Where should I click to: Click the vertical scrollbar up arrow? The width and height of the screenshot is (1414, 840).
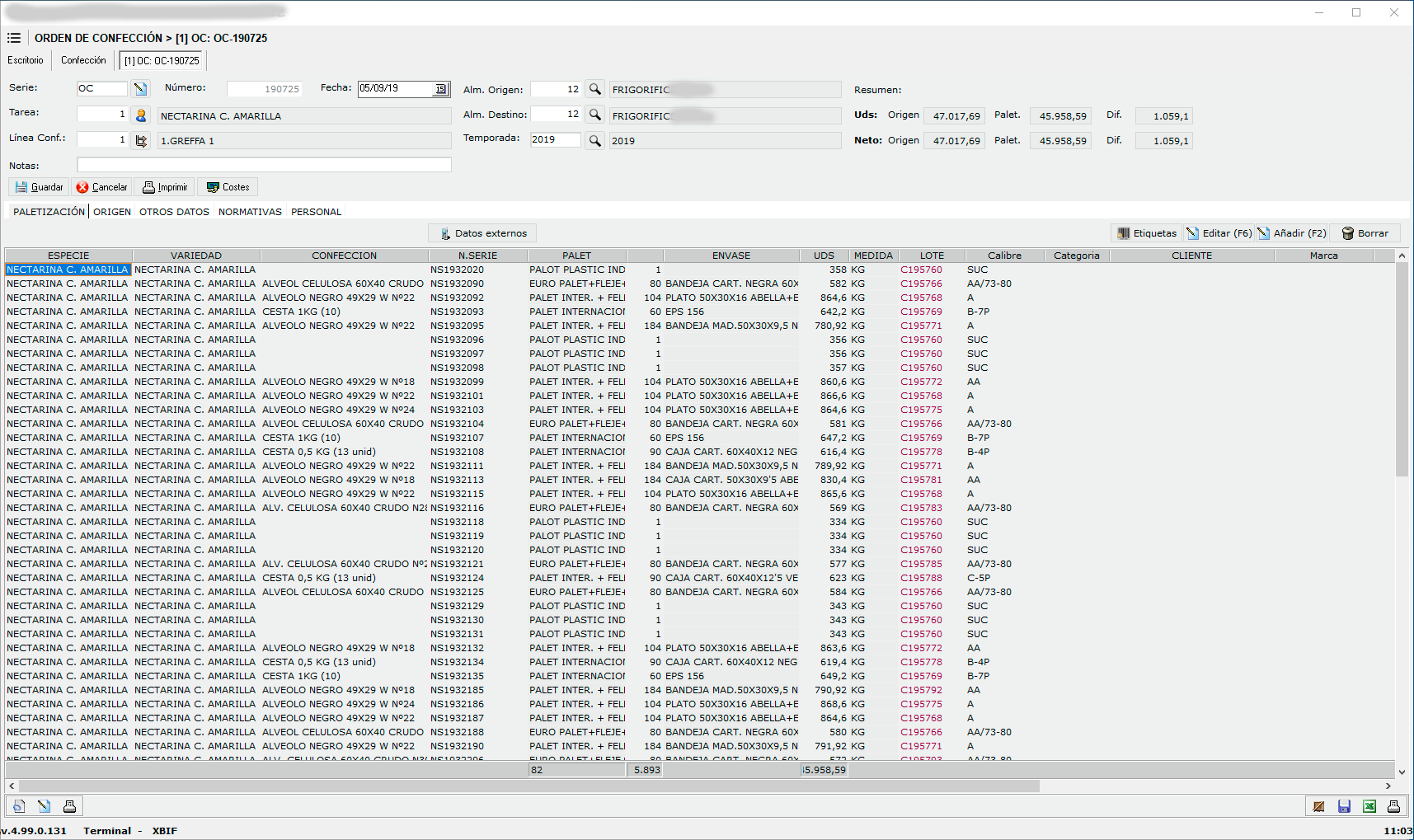click(1402, 256)
